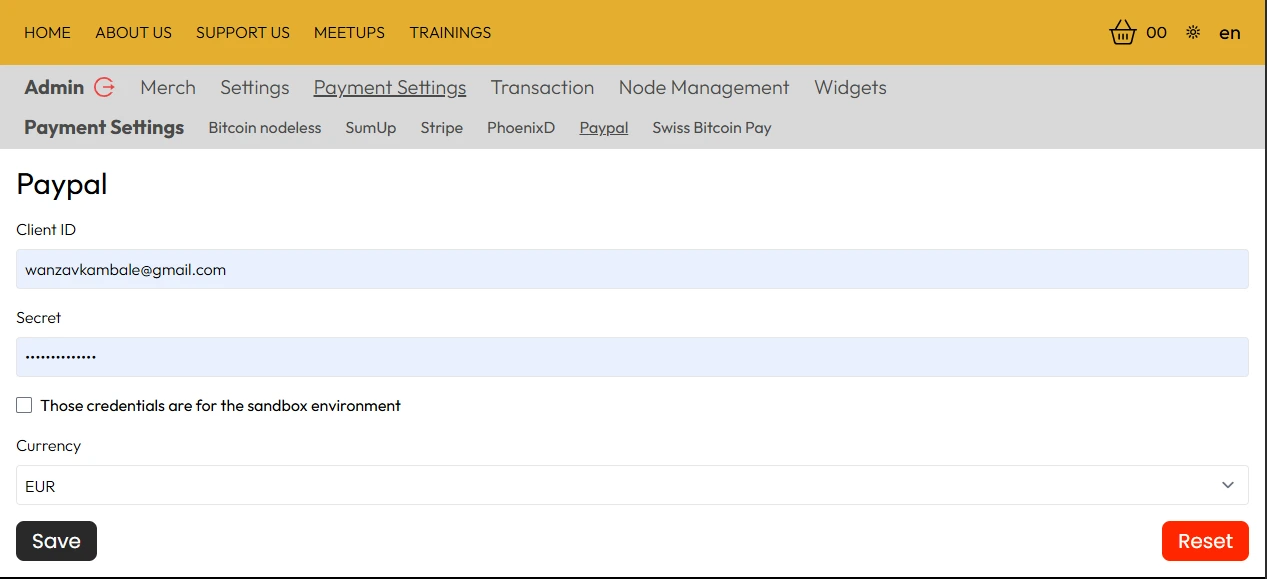
Task: Open the Widgets admin section
Action: (x=850, y=88)
